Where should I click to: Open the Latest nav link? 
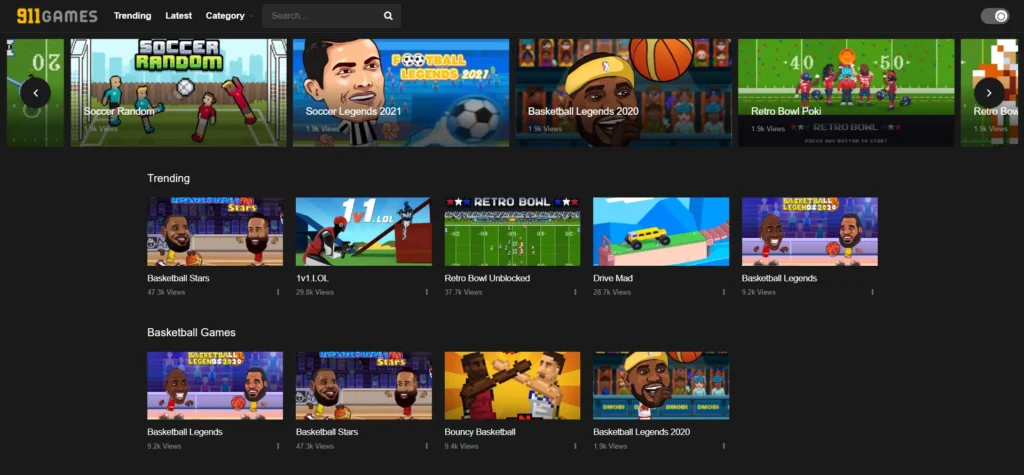click(178, 16)
